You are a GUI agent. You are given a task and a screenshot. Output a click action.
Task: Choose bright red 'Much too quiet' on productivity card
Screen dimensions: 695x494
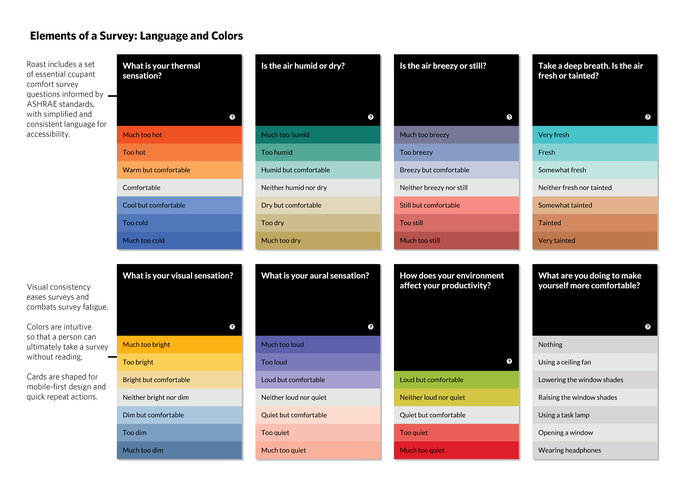(457, 451)
